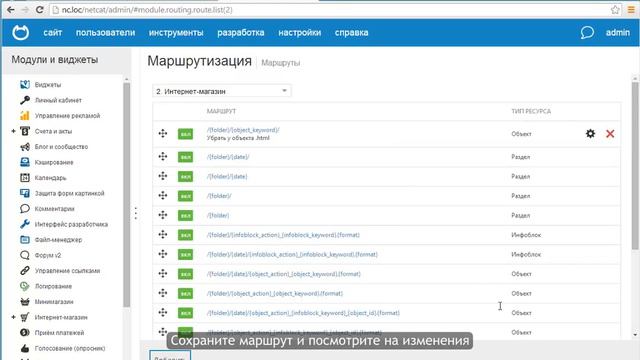Click the Комментарии speech bubble icon
Image resolution: width=640 pixels, height=360 pixels.
point(24,209)
